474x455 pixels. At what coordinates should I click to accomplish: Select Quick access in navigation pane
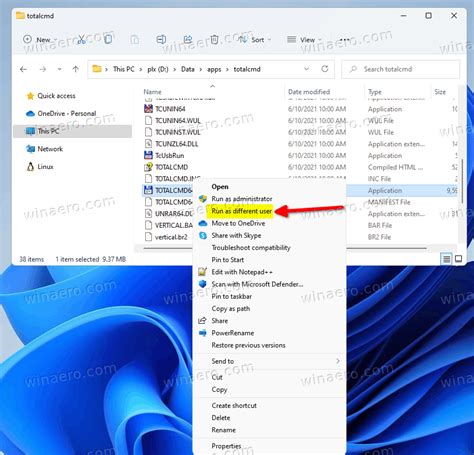(56, 96)
